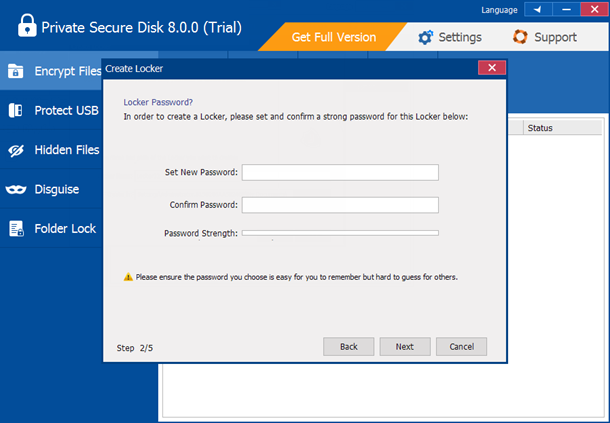Screen dimensions: 610x423
Task: Focus the Set New Password field
Action: pos(340,172)
